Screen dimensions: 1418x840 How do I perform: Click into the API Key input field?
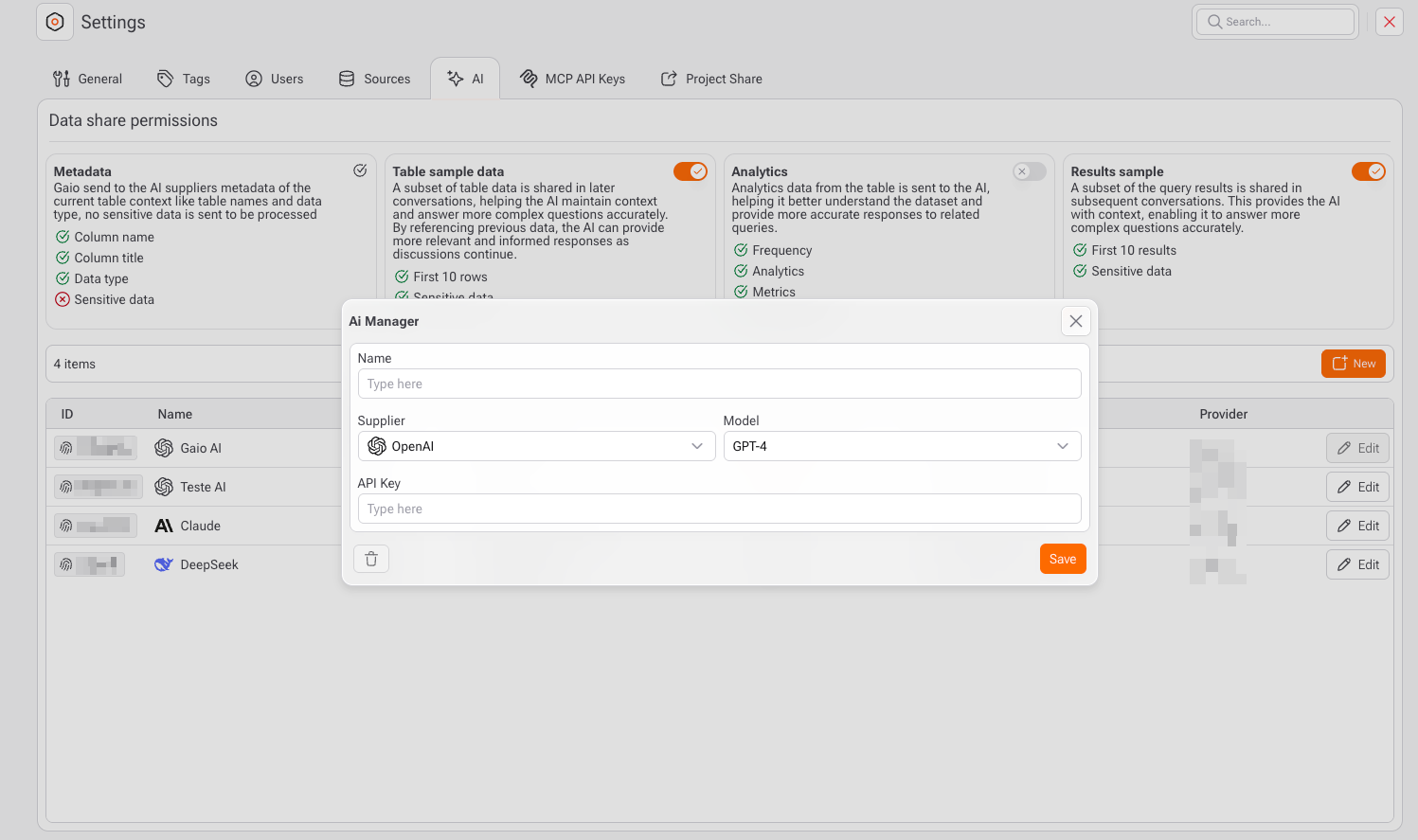pyautogui.click(x=719, y=509)
